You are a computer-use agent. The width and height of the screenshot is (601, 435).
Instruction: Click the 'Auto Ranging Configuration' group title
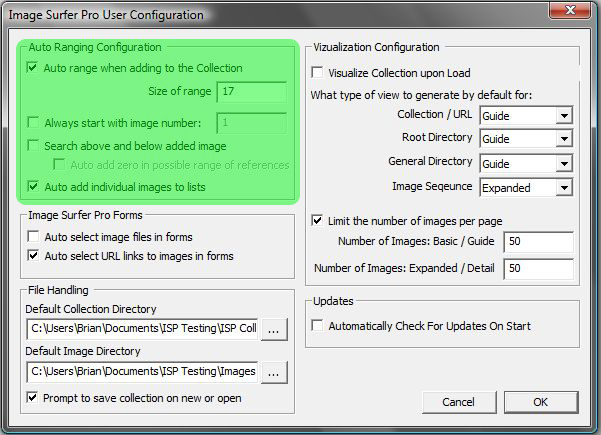pyautogui.click(x=95, y=47)
